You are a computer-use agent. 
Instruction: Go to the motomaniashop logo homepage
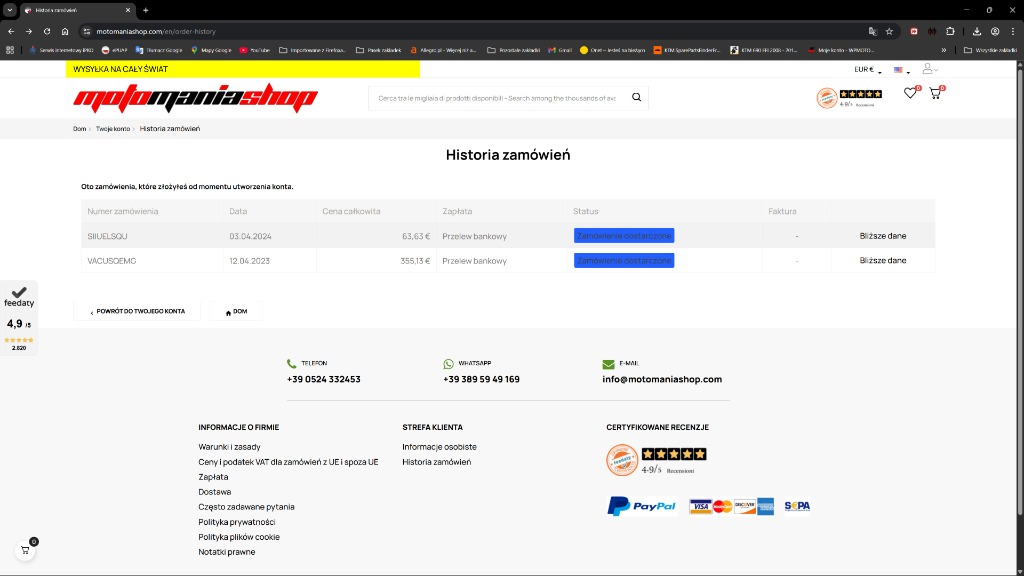(x=195, y=98)
